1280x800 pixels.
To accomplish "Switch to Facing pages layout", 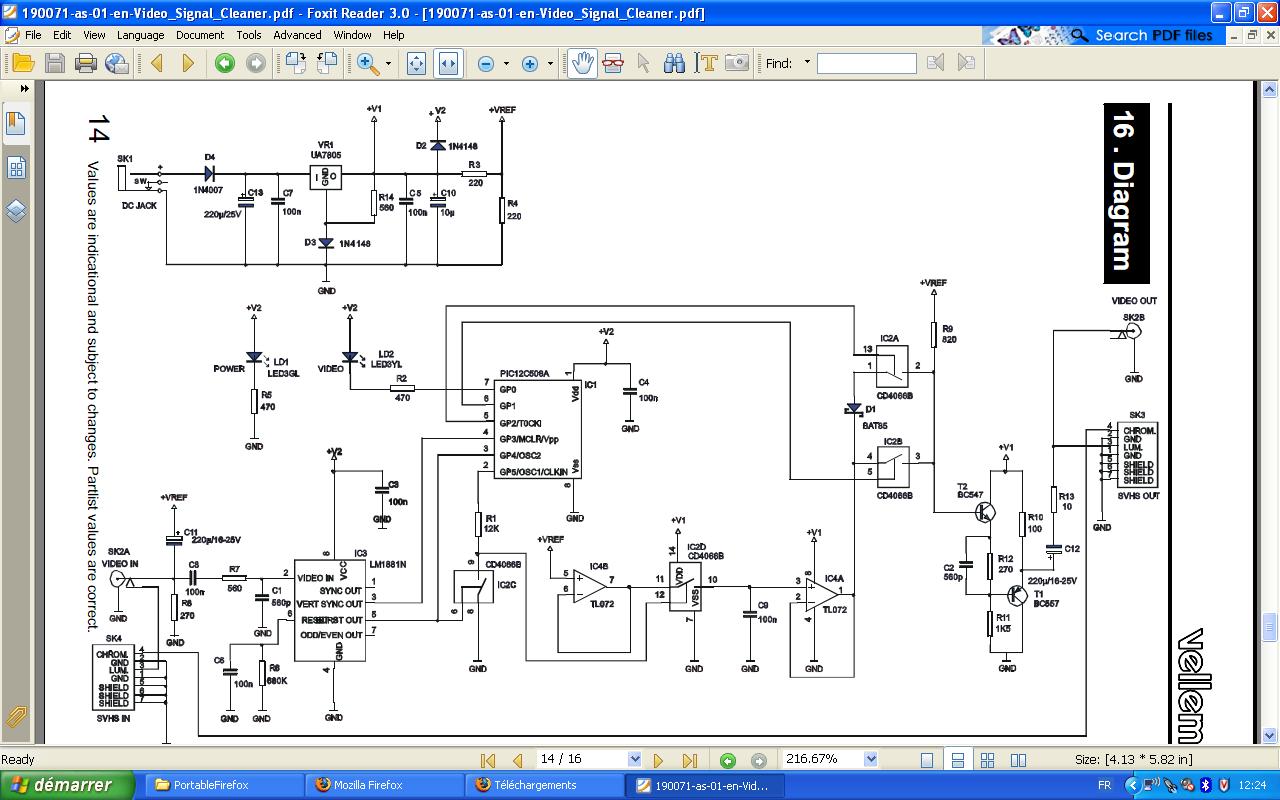I will point(1017,760).
